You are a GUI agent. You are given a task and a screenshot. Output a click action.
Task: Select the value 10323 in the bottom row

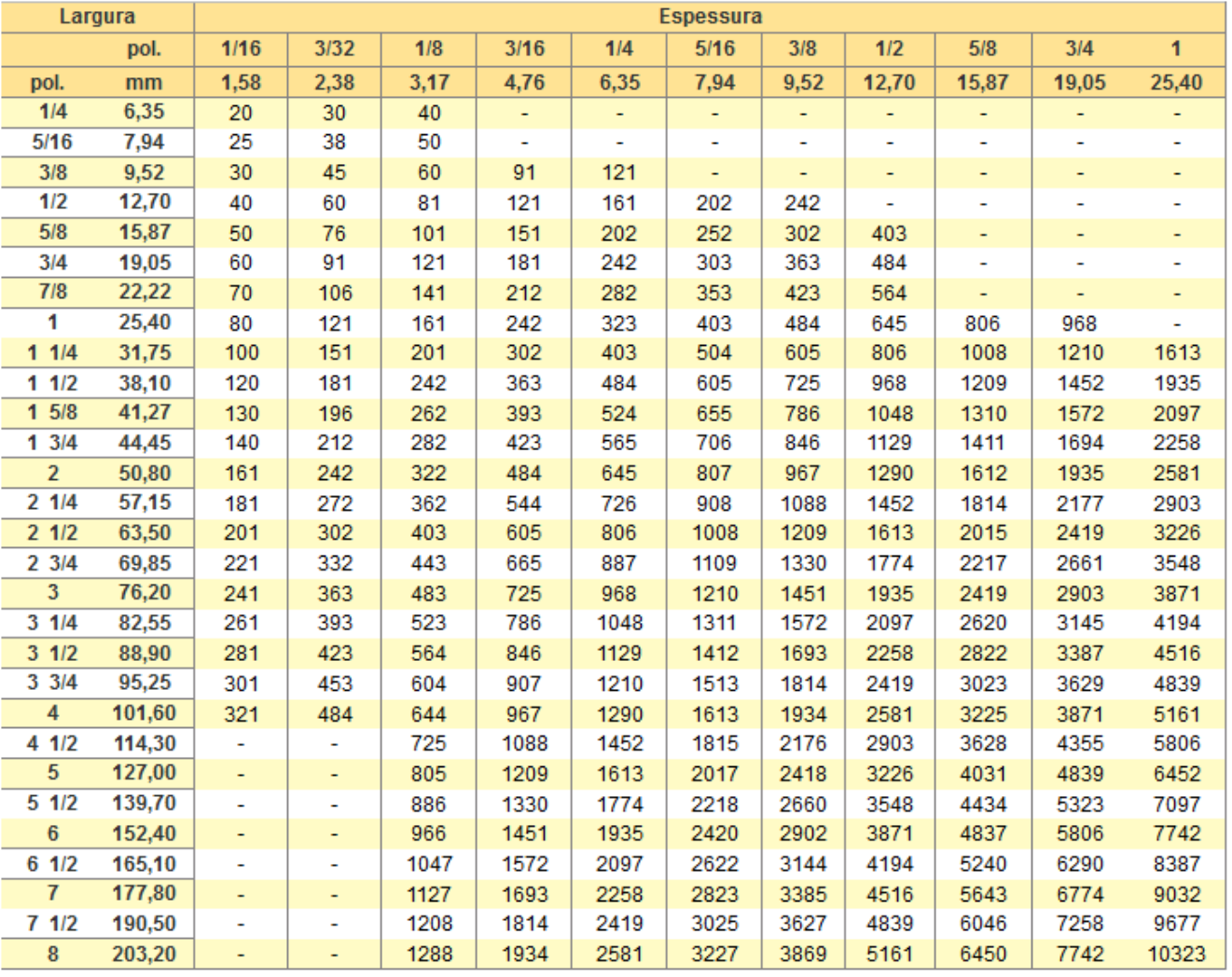(x=1175, y=955)
